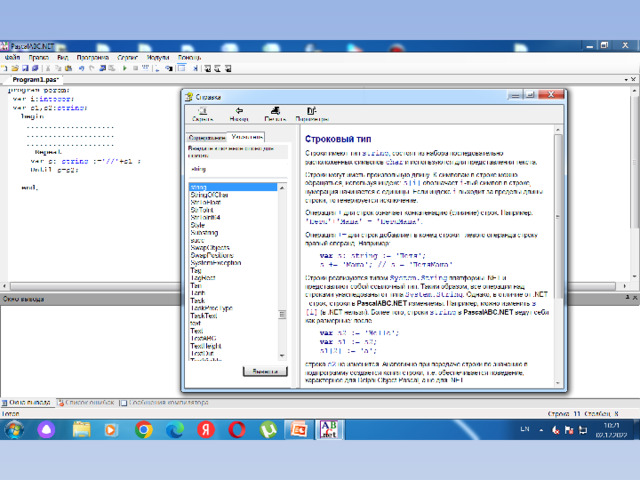
Task: Show hidden tray icons arrow
Action: point(541,430)
